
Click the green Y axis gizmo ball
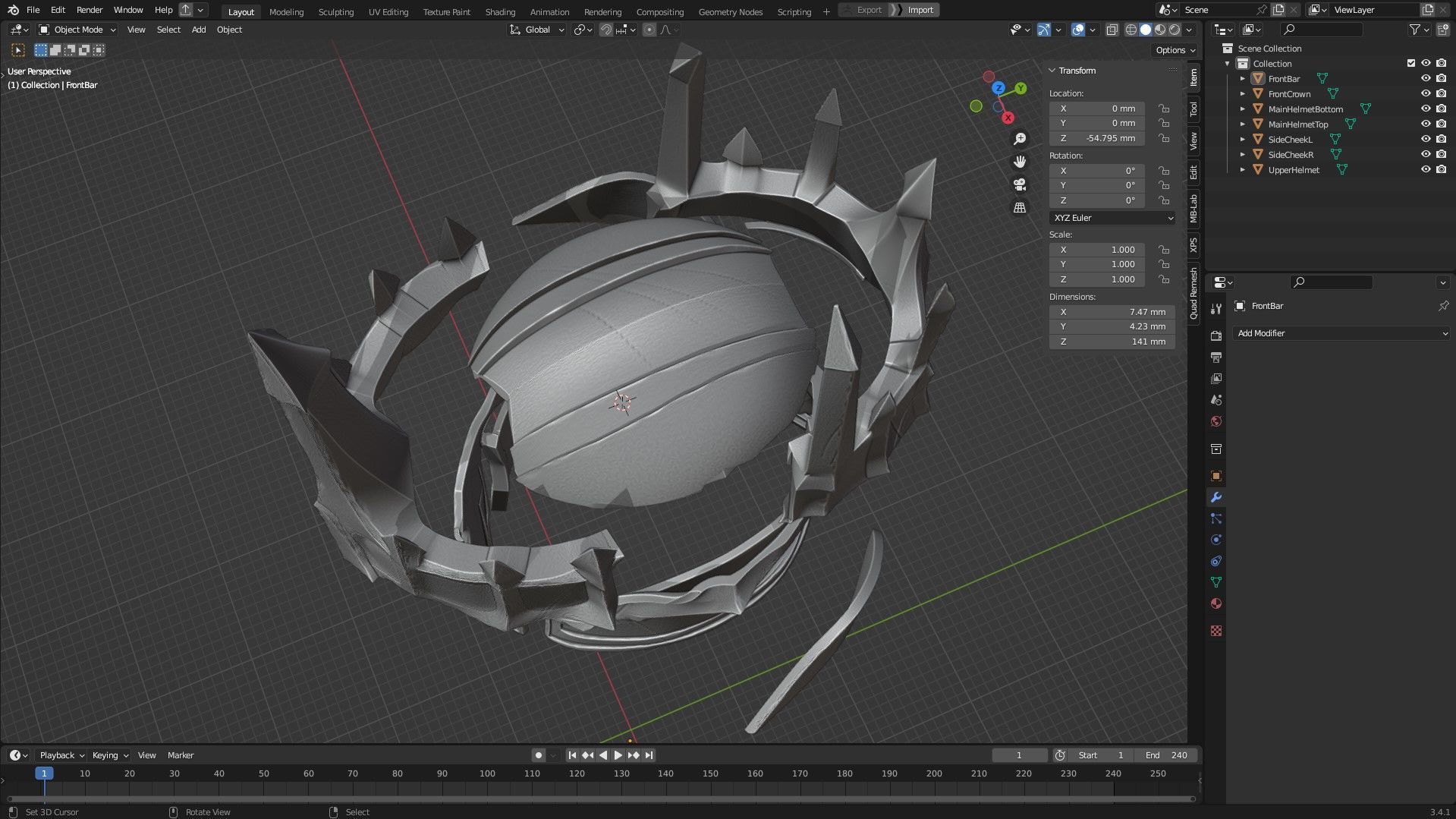[1021, 89]
